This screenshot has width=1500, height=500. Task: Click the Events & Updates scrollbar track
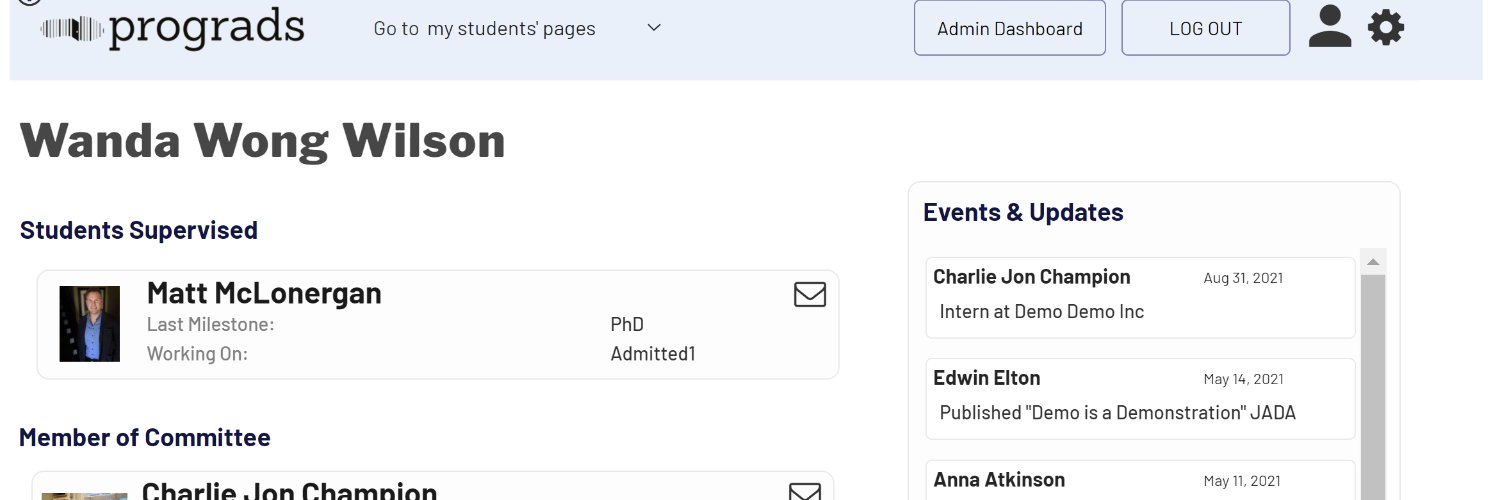coord(1373,388)
